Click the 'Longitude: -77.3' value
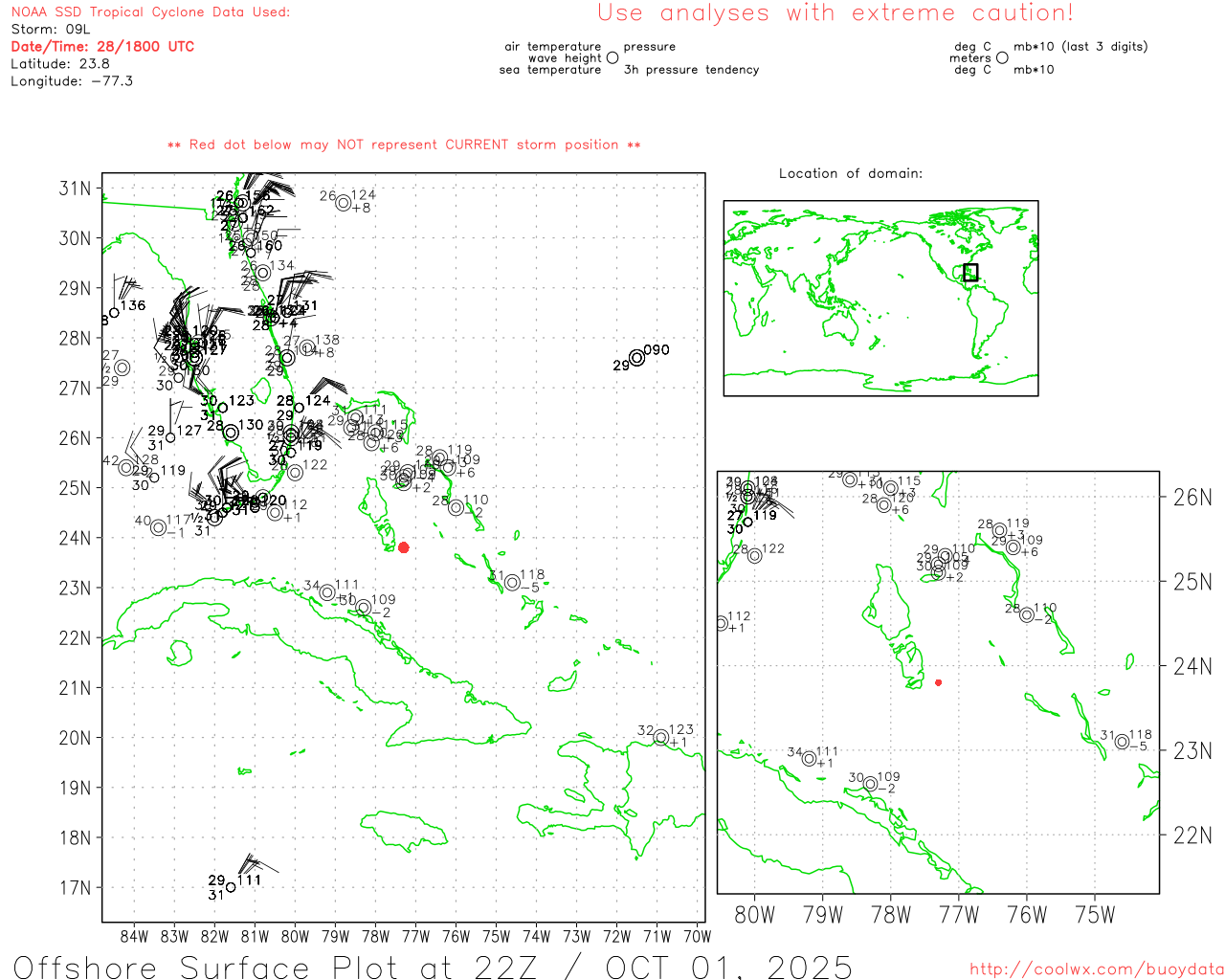 [72, 81]
